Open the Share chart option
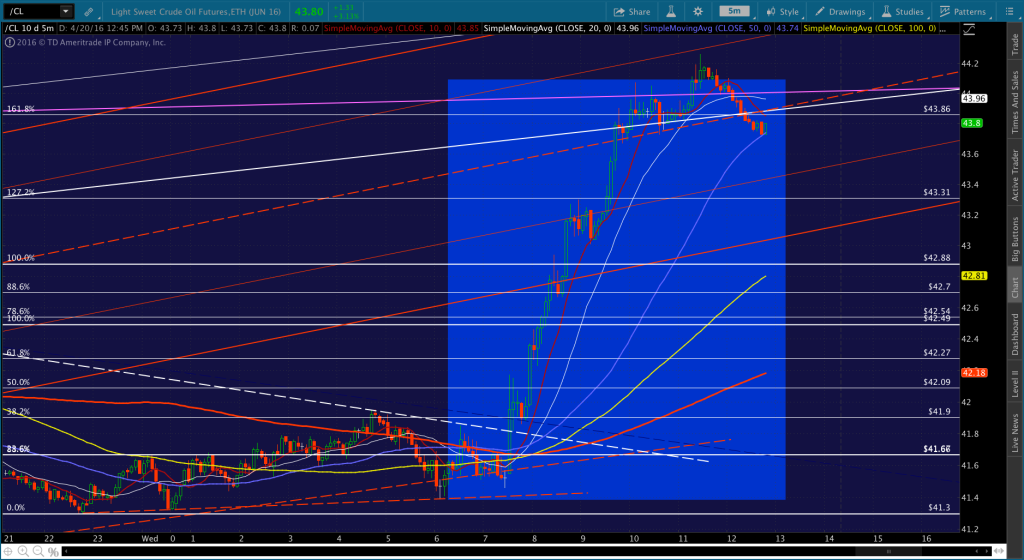The image size is (1024, 560). (631, 11)
